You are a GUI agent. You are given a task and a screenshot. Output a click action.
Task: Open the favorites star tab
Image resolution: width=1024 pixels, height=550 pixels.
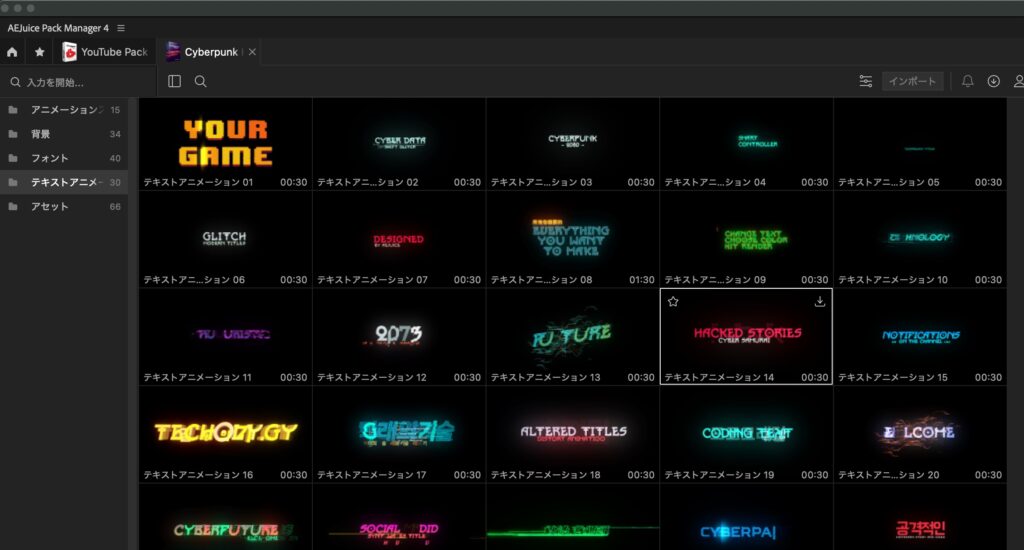click(40, 52)
